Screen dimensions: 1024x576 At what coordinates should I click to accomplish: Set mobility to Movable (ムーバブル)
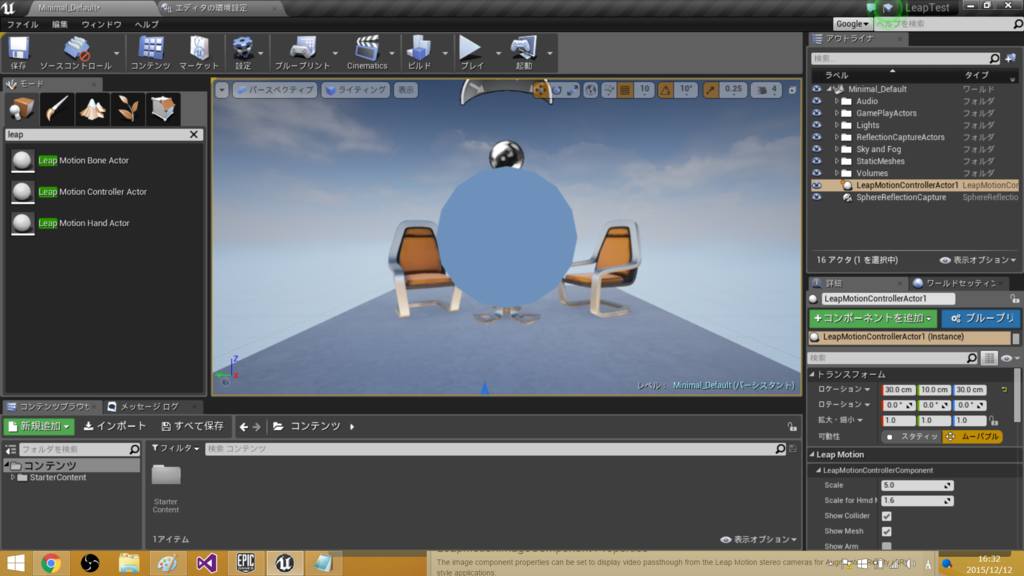tap(972, 436)
